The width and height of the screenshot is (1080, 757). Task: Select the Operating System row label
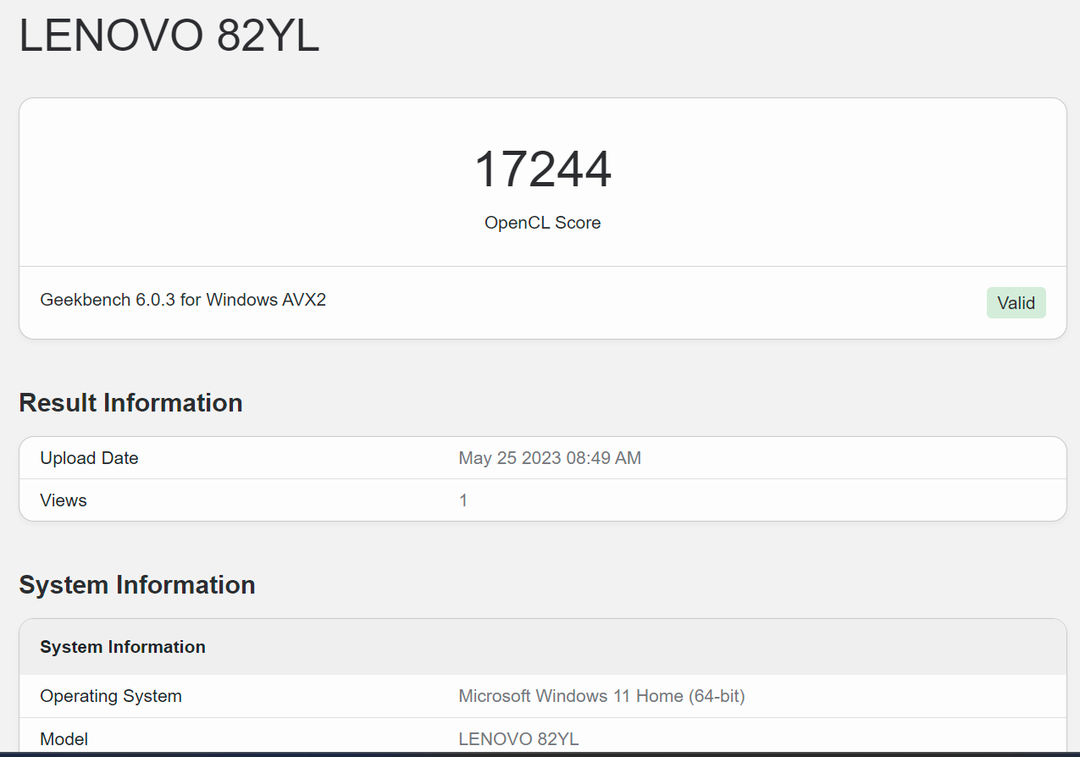[x=111, y=696]
